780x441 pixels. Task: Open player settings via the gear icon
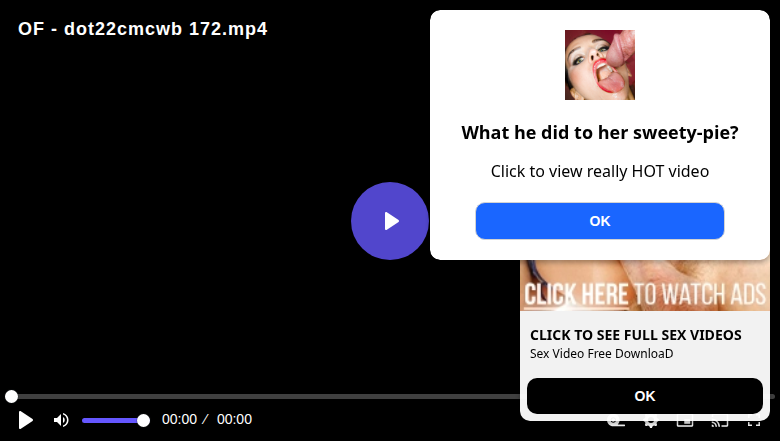(651, 423)
